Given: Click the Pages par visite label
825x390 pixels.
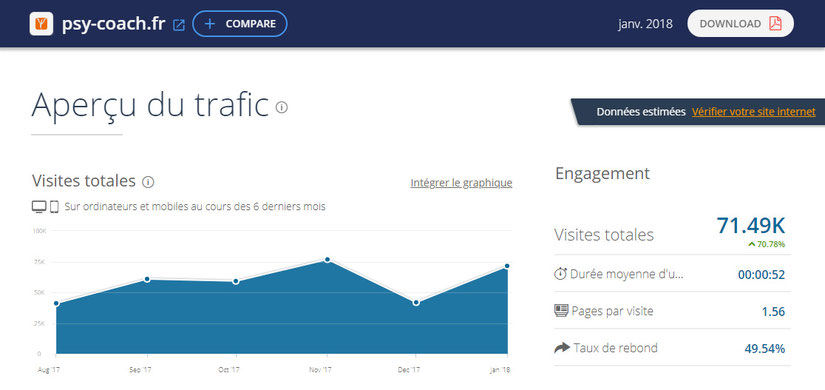Looking at the screenshot, I should pos(612,311).
